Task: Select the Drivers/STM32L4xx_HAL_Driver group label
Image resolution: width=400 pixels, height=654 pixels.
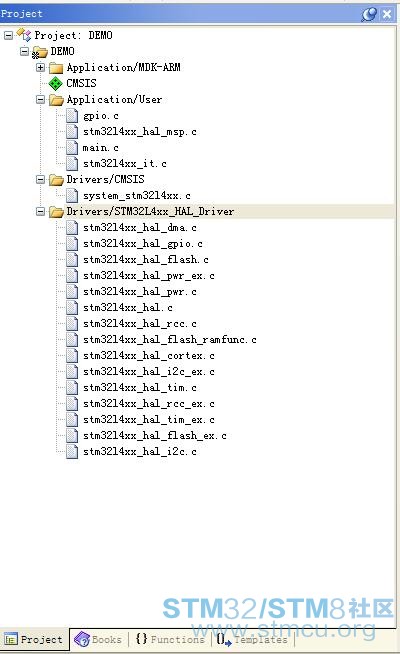Action: 150,211
